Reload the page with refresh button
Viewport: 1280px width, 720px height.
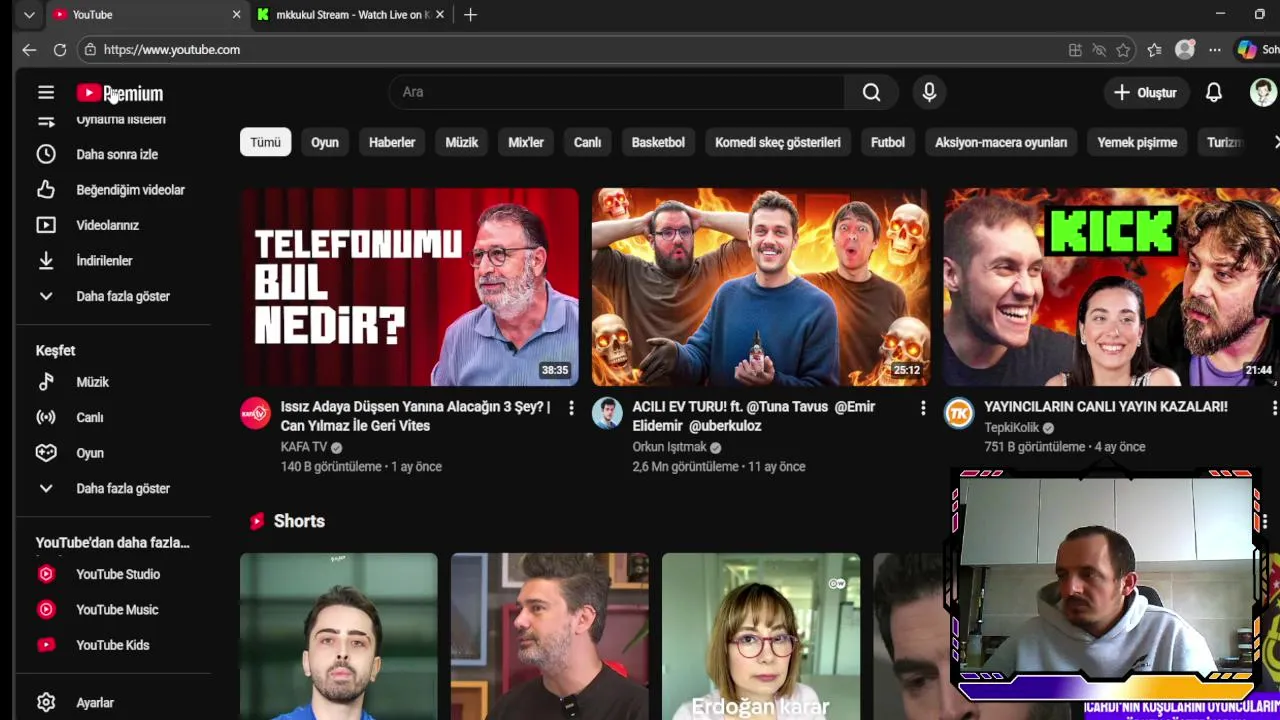click(60, 49)
